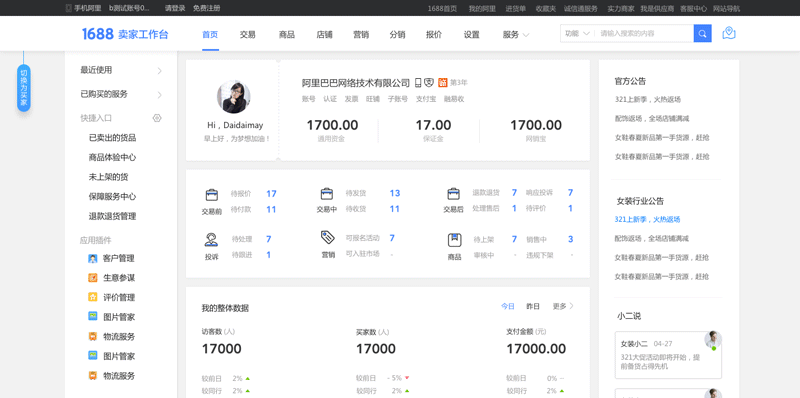Click the 认证 link under company name
The width and height of the screenshot is (800, 398).
pyautogui.click(x=330, y=99)
